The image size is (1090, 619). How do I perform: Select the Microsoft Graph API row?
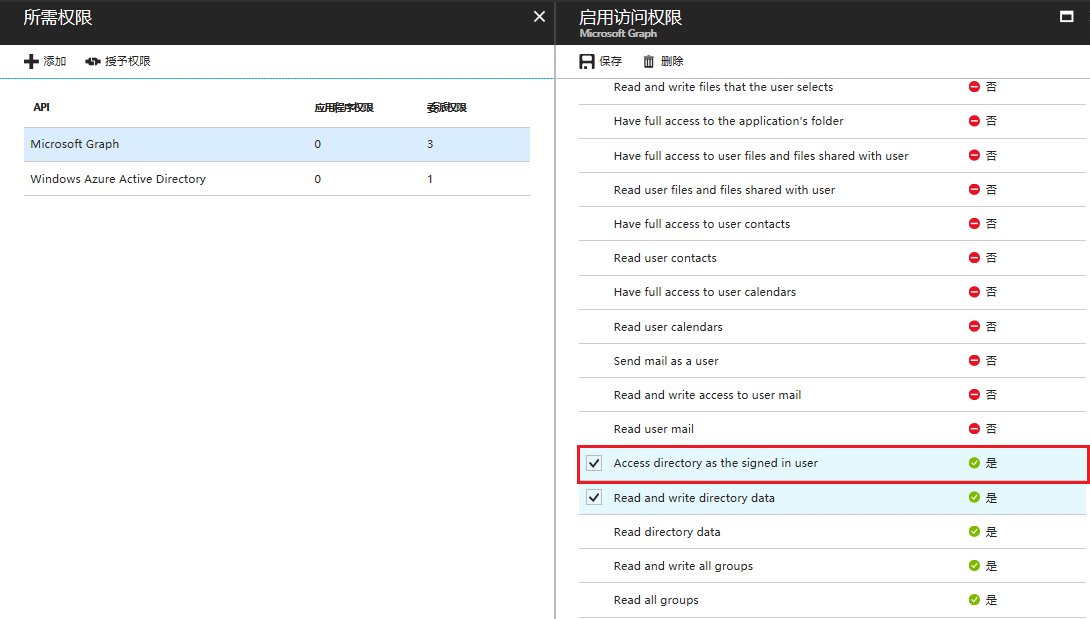coord(75,144)
